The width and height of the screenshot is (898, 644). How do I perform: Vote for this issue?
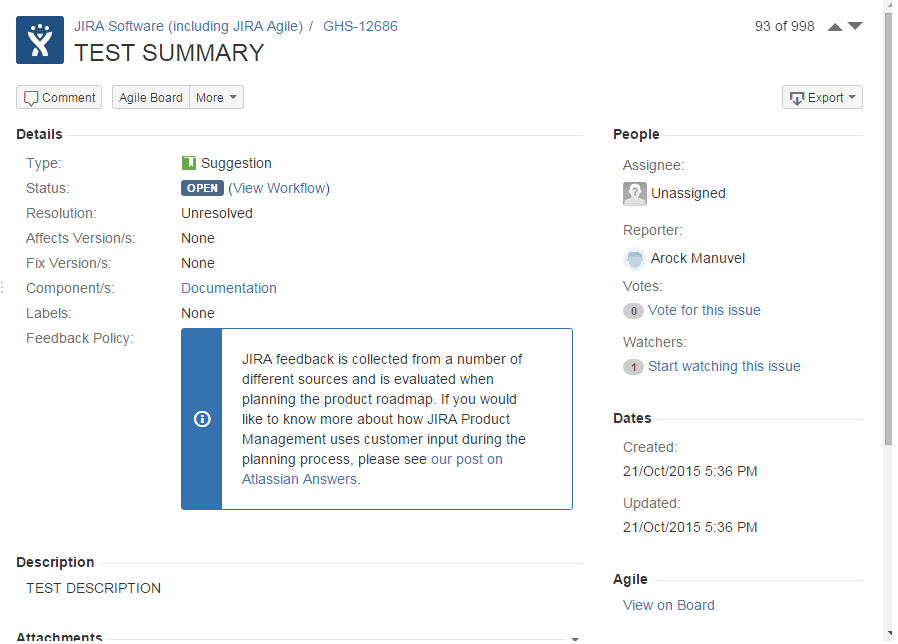(704, 310)
